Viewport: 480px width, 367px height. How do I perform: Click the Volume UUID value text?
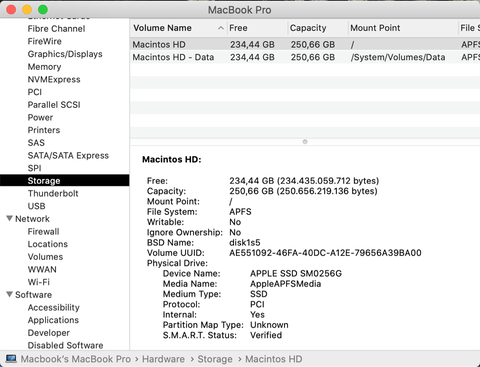[325, 253]
